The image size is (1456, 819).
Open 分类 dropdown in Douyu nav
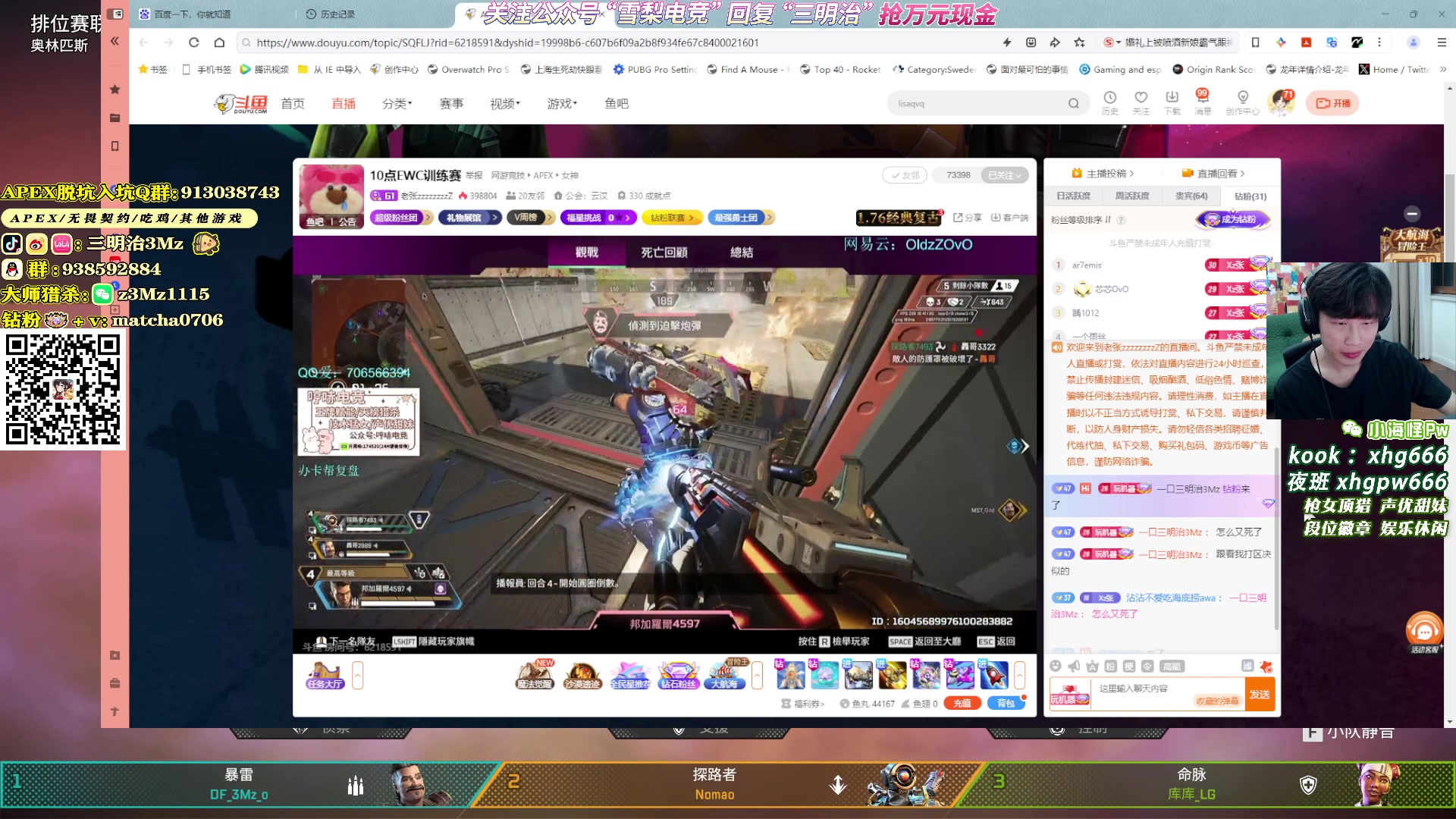(x=397, y=103)
